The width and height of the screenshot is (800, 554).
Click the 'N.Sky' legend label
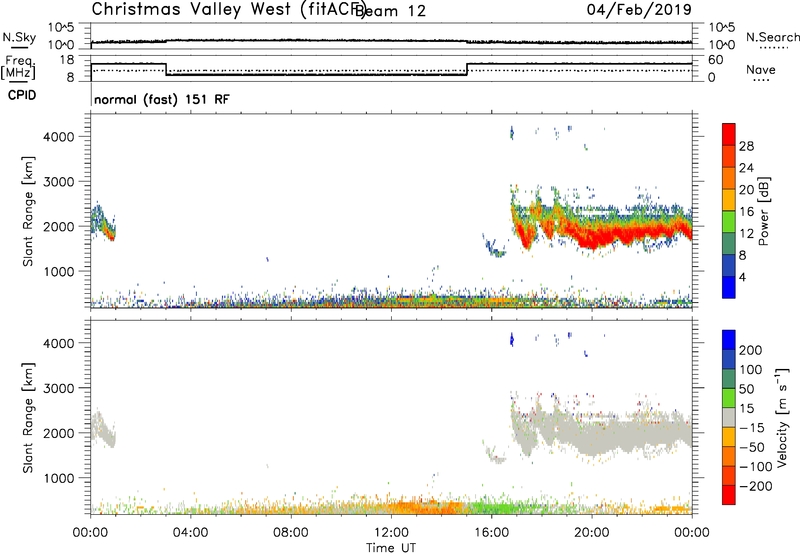tap(19, 37)
